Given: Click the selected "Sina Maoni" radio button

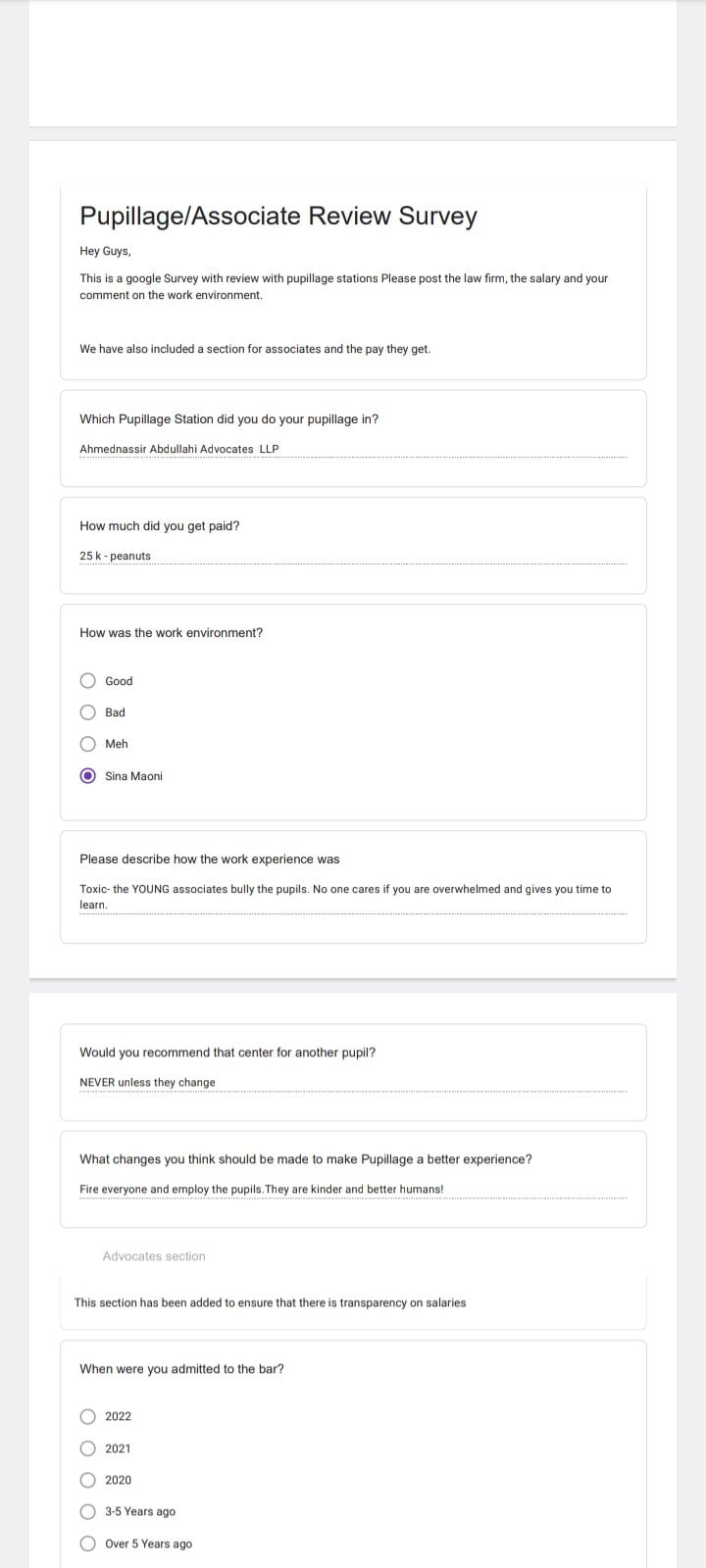Looking at the screenshot, I should 88,776.
